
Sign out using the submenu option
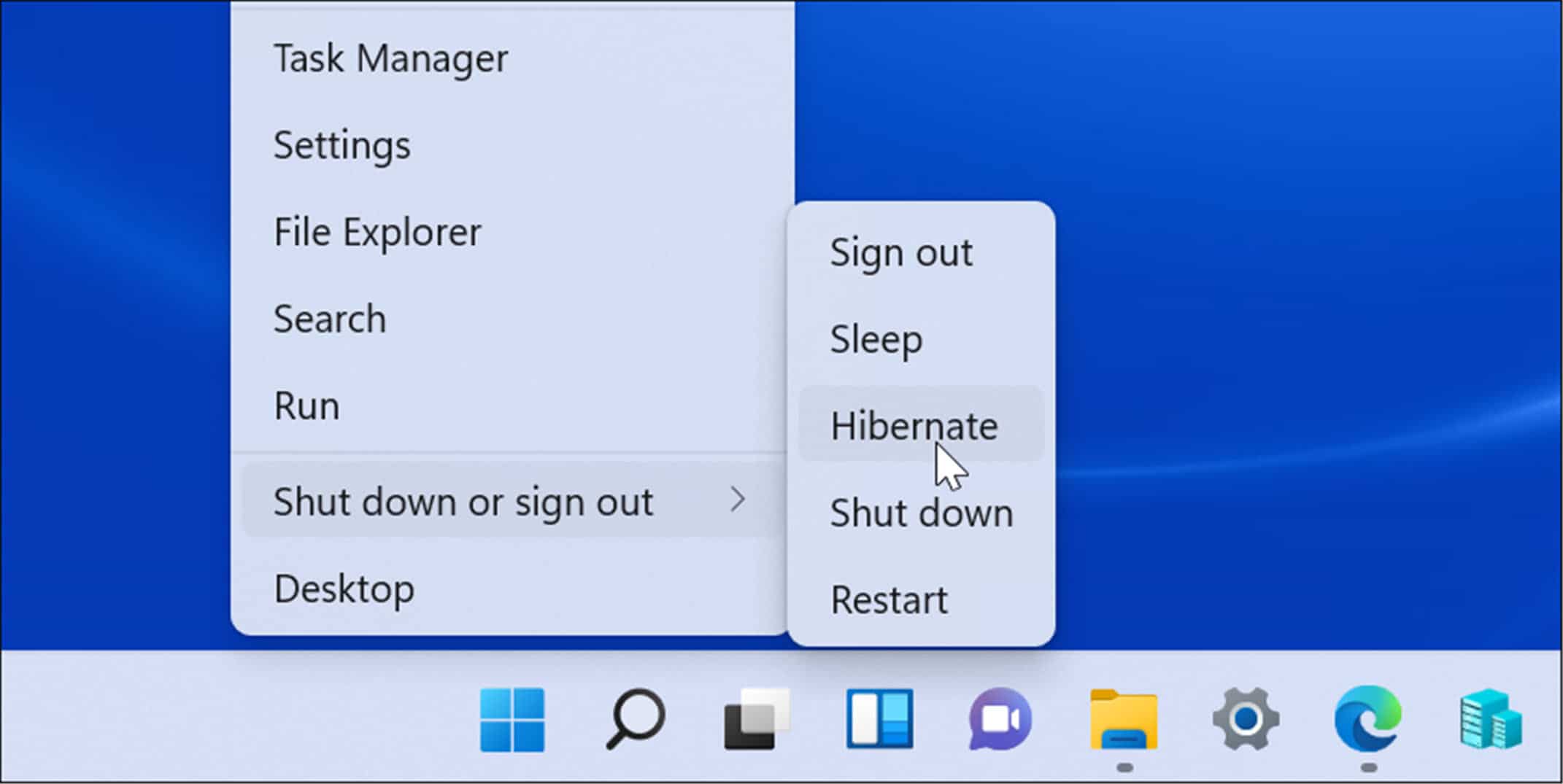click(x=900, y=252)
